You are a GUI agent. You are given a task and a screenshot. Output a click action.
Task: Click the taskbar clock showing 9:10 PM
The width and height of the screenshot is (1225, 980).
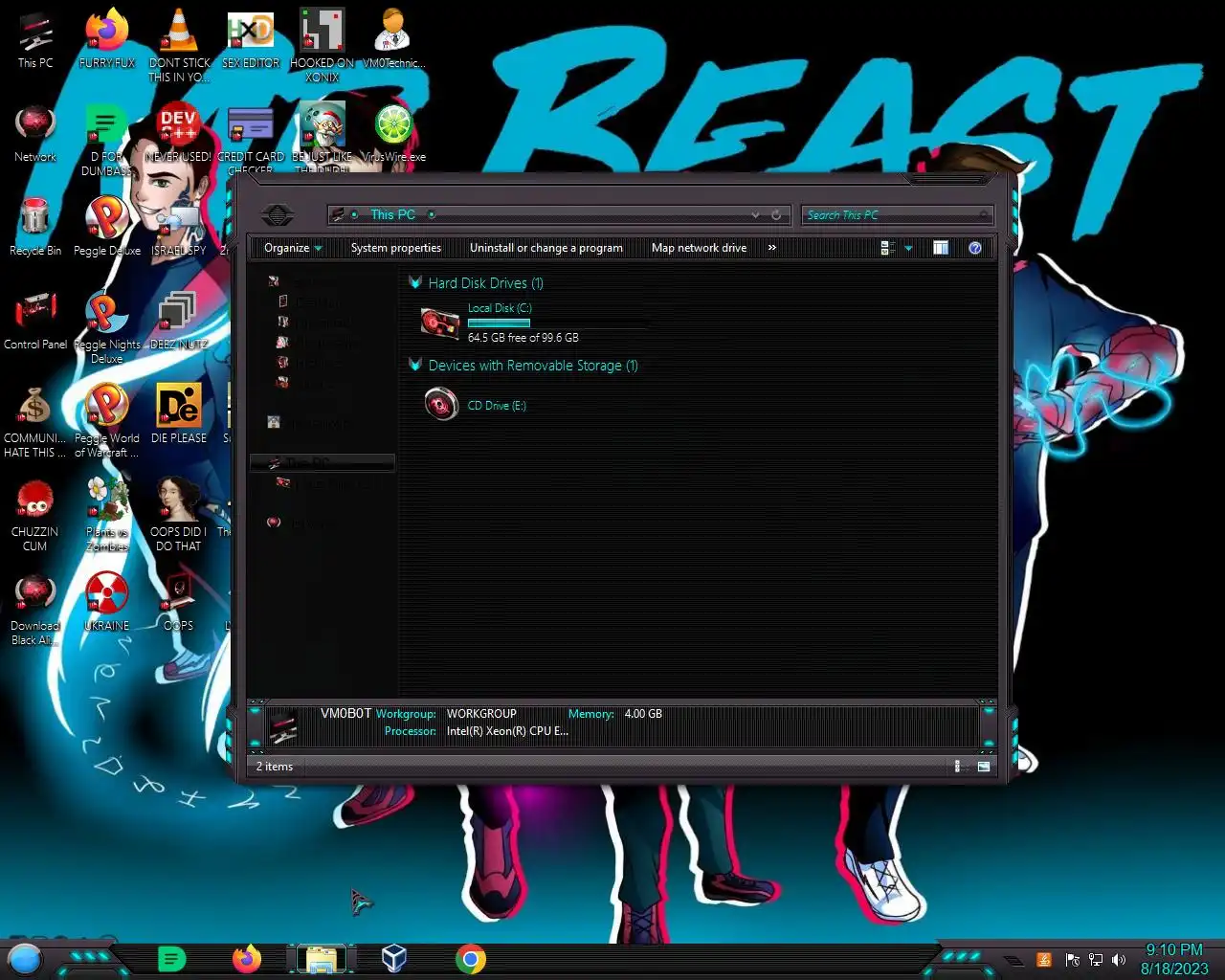[x=1174, y=959]
